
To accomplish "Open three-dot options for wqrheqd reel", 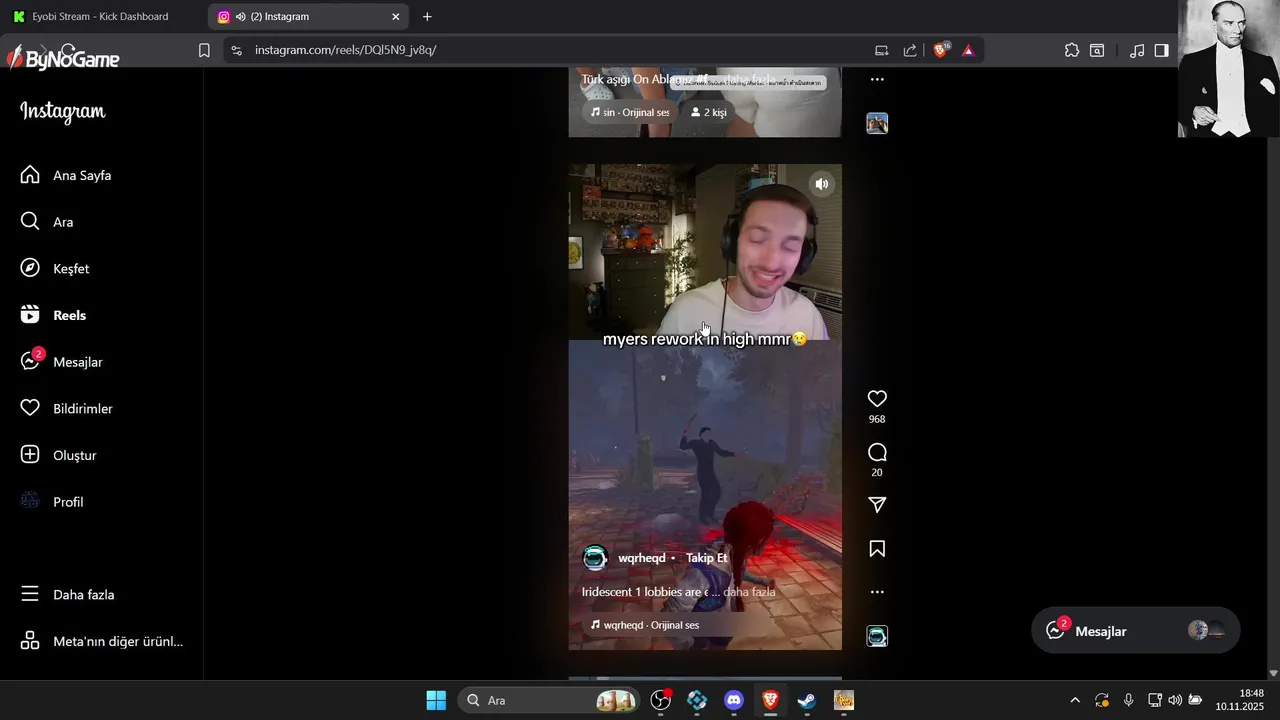I will pyautogui.click(x=877, y=592).
